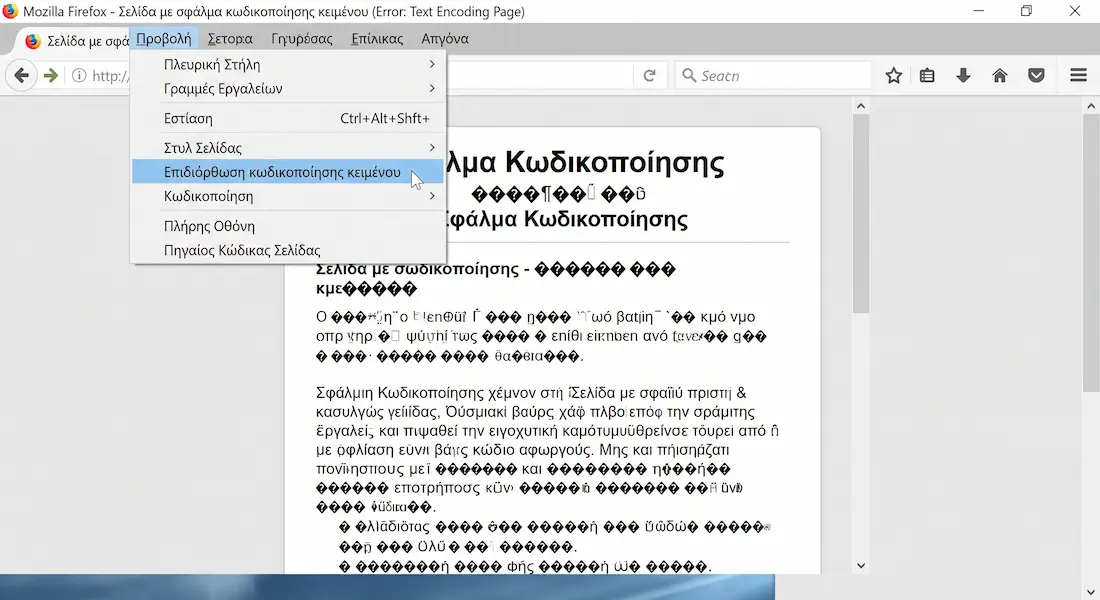Click the outer window scrollbar thumb
Viewport: 1100px width, 600px height.
(1090, 253)
